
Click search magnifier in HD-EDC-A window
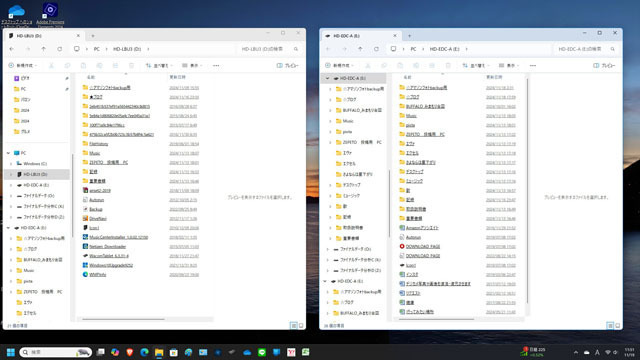[613, 49]
